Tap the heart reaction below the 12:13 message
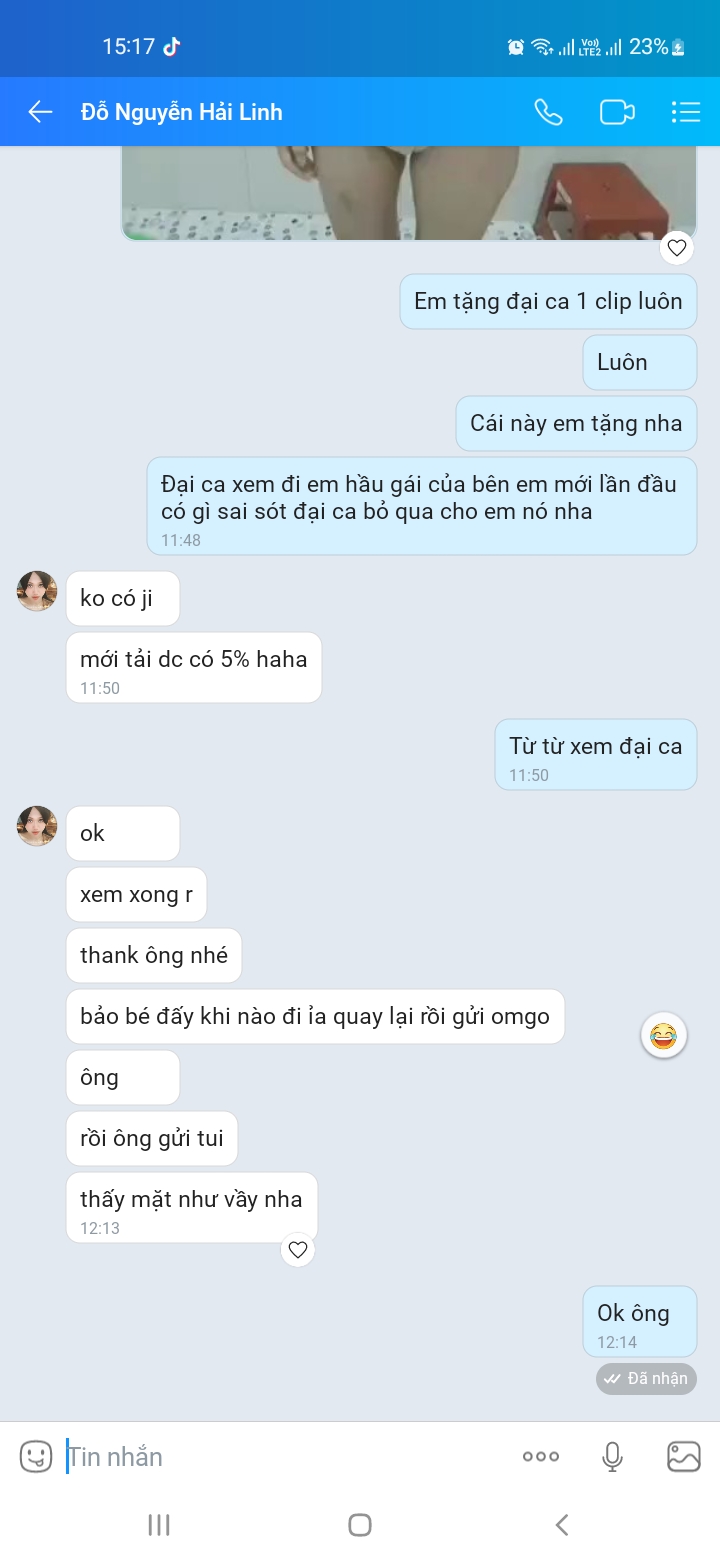The height and width of the screenshot is (1560, 720). coord(297,1249)
